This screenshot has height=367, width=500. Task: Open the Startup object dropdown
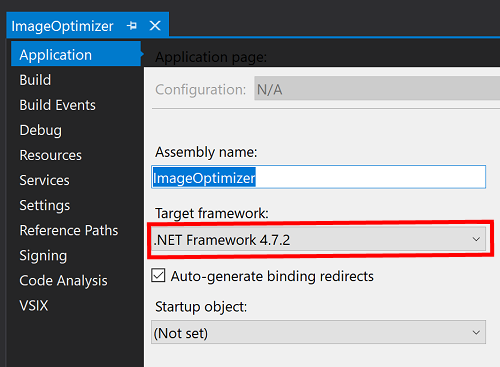pos(318,332)
